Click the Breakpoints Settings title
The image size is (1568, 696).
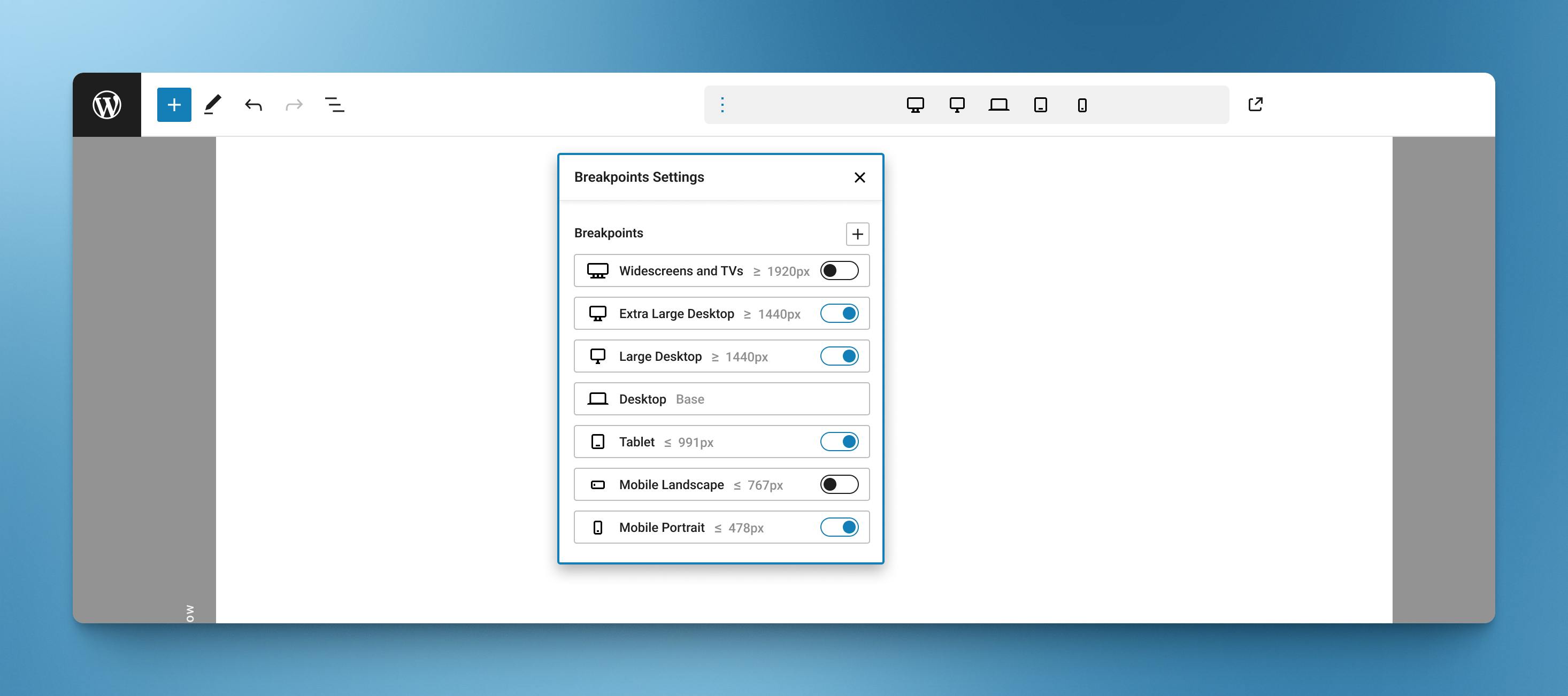pyautogui.click(x=639, y=177)
